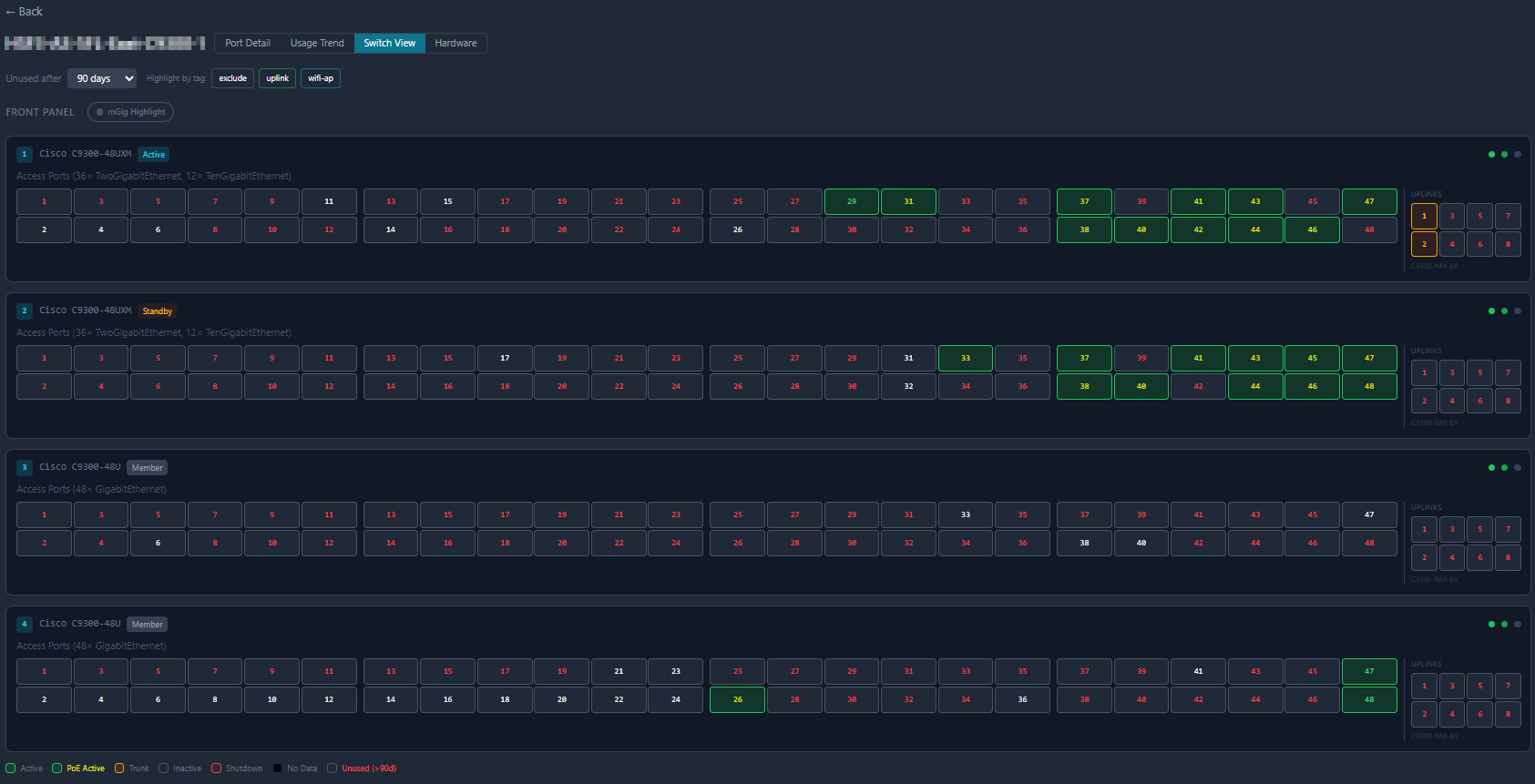Click the switch 2 number badge
The image size is (1535, 784).
pyautogui.click(x=25, y=311)
